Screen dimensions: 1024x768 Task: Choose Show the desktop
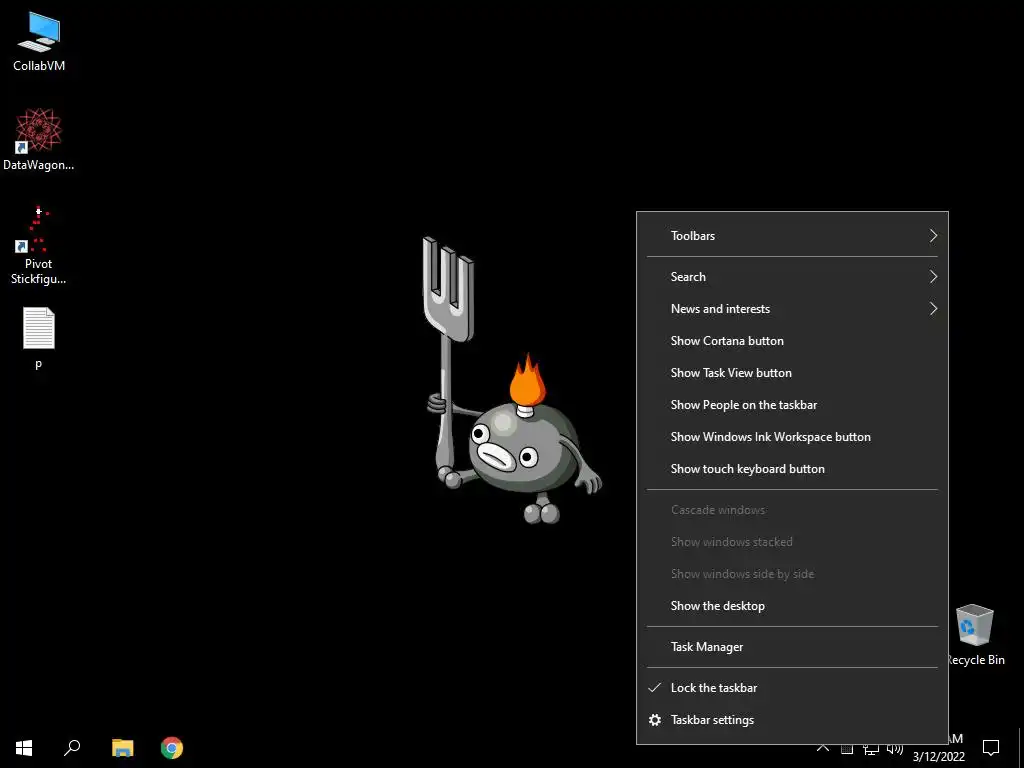point(792,606)
